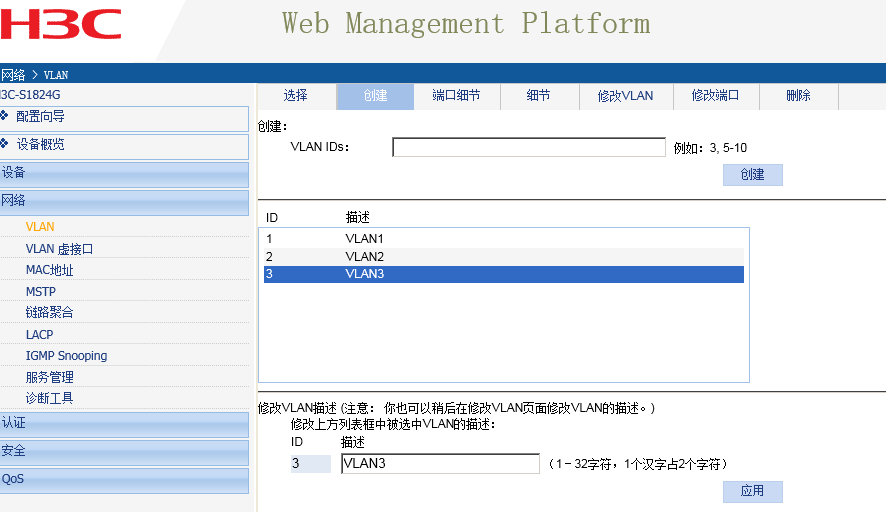886x512 pixels.
Task: Click 网络 in the breadcrumb bar
Action: click(13, 75)
